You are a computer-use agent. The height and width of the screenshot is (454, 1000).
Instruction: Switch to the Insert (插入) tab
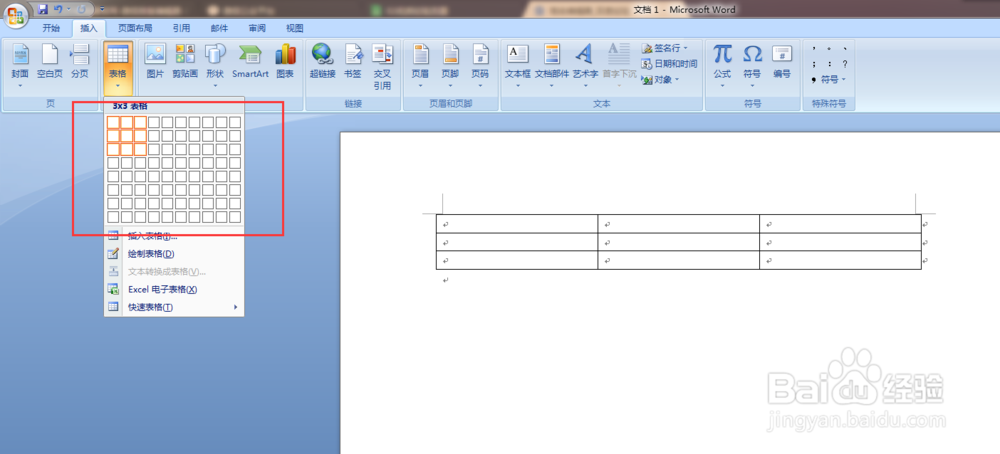[89, 28]
